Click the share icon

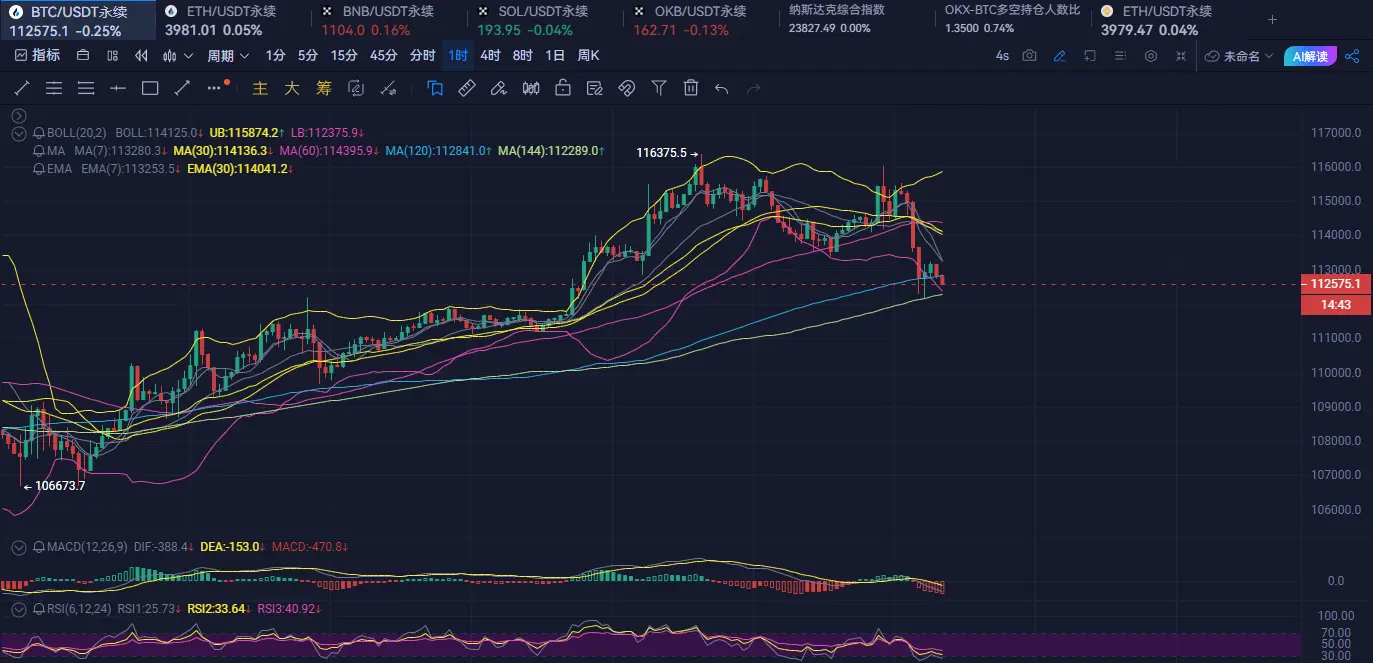(1352, 56)
